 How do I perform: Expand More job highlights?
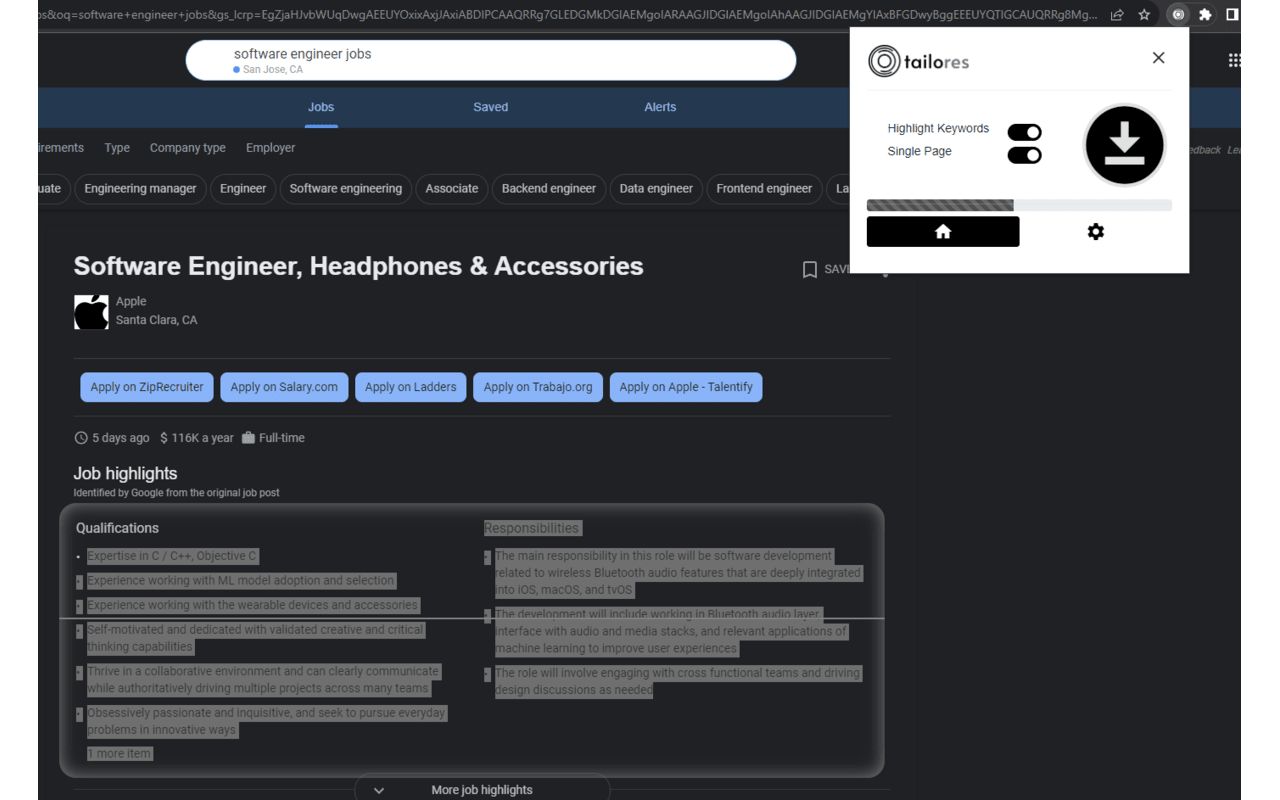tap(482, 789)
